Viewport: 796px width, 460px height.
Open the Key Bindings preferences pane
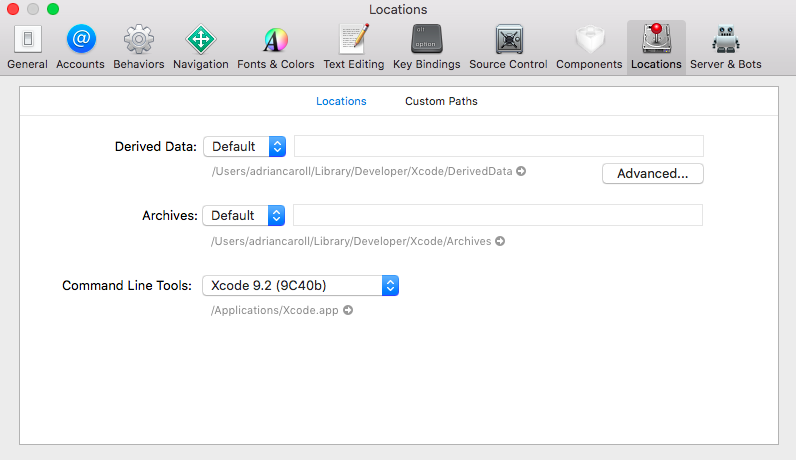(x=426, y=47)
